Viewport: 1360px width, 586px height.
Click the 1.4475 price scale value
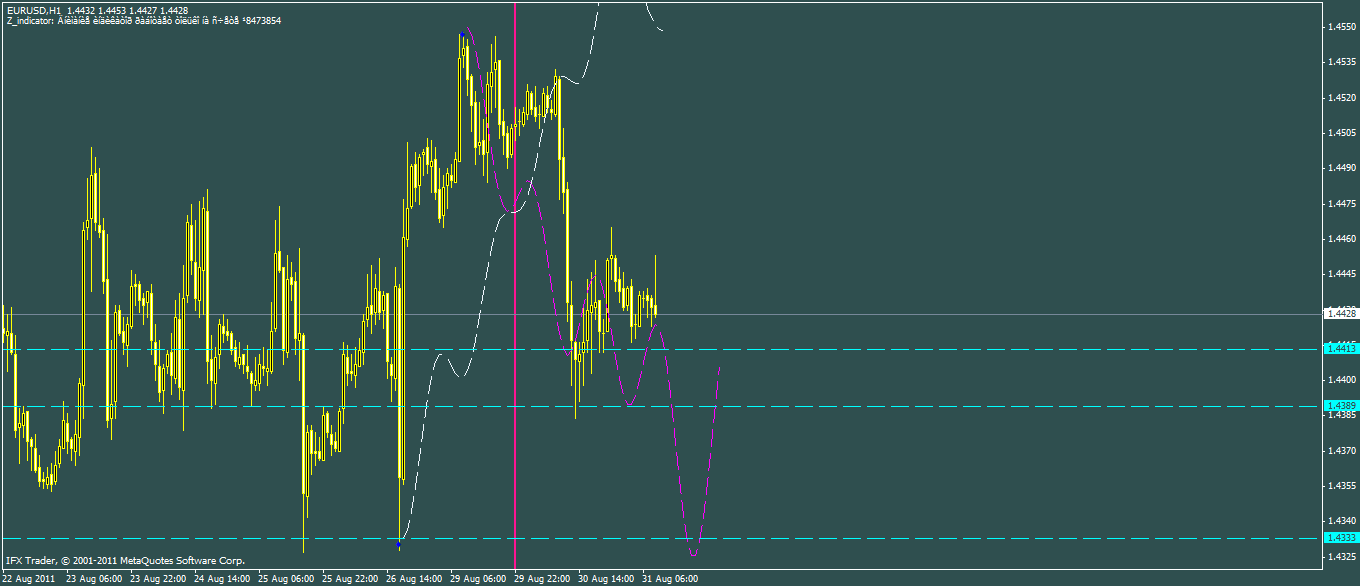1341,204
